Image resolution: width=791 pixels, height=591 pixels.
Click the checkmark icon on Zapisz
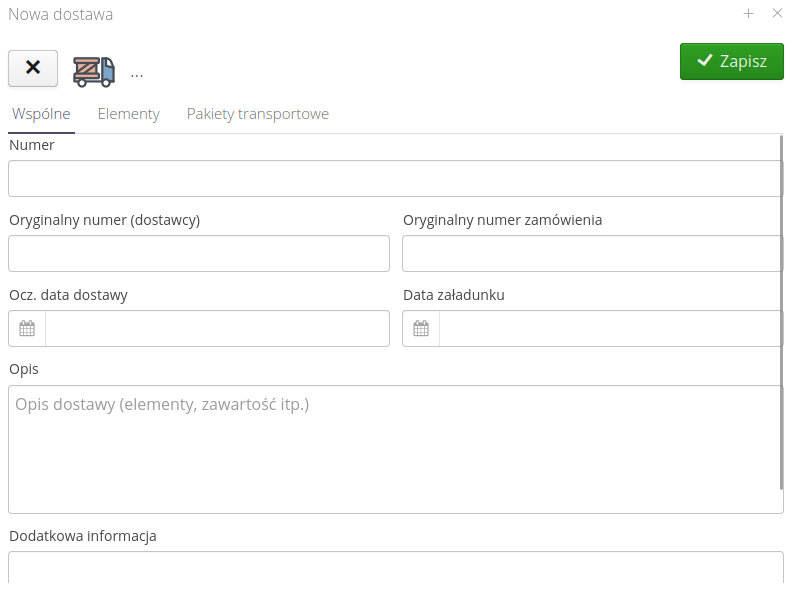click(x=705, y=61)
